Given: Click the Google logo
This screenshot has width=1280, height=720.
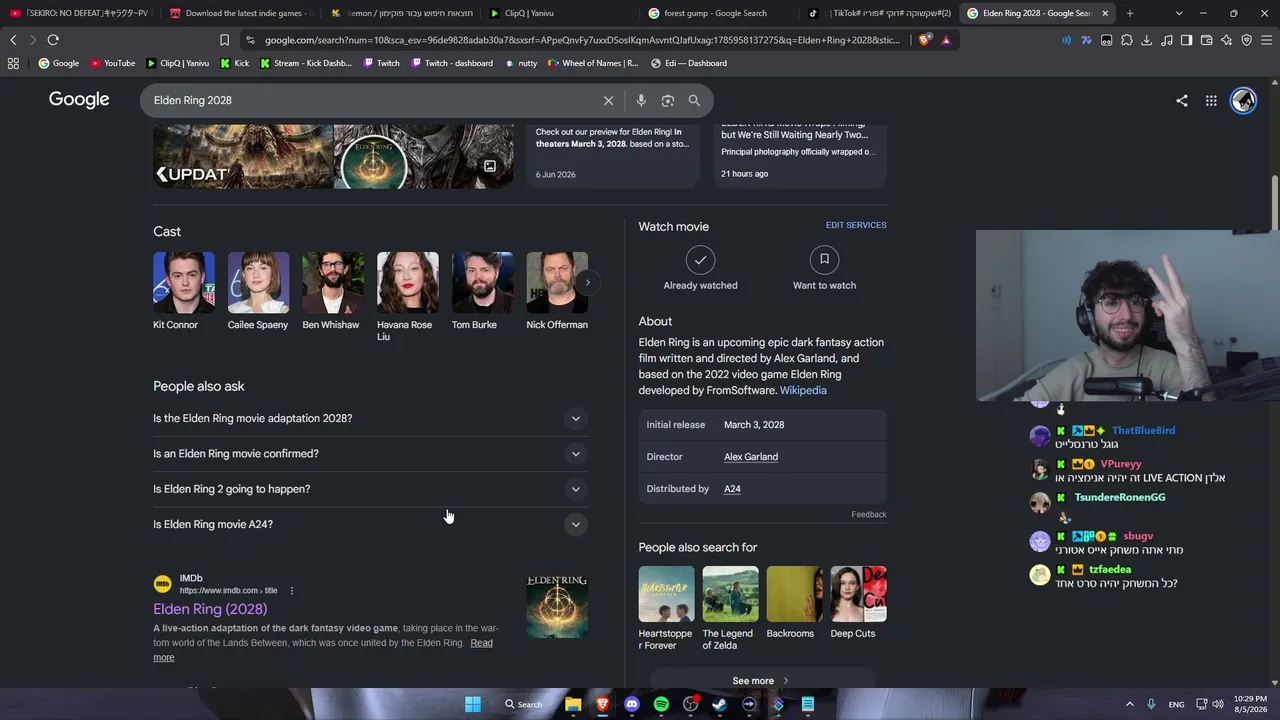Looking at the screenshot, I should point(79,100).
